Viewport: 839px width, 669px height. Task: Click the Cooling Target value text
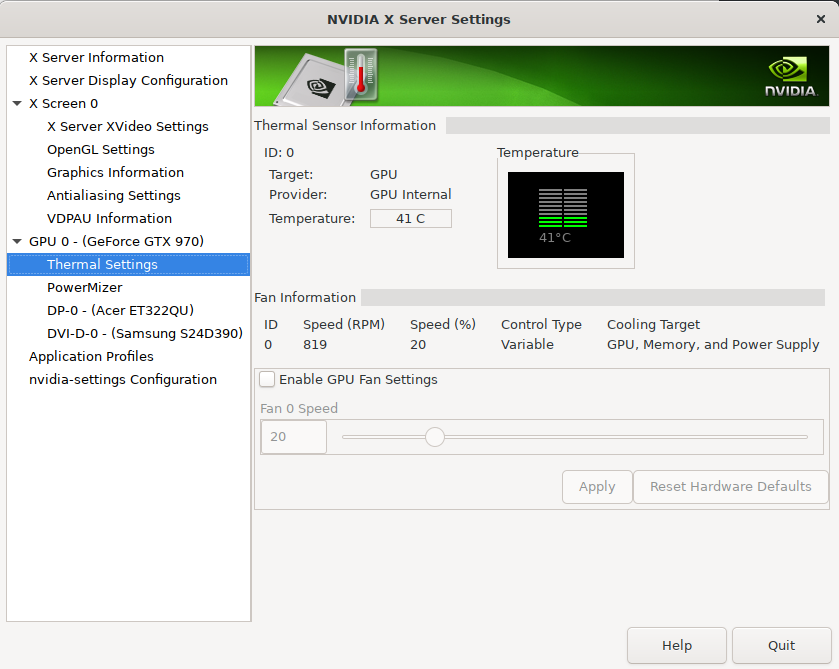coord(713,344)
